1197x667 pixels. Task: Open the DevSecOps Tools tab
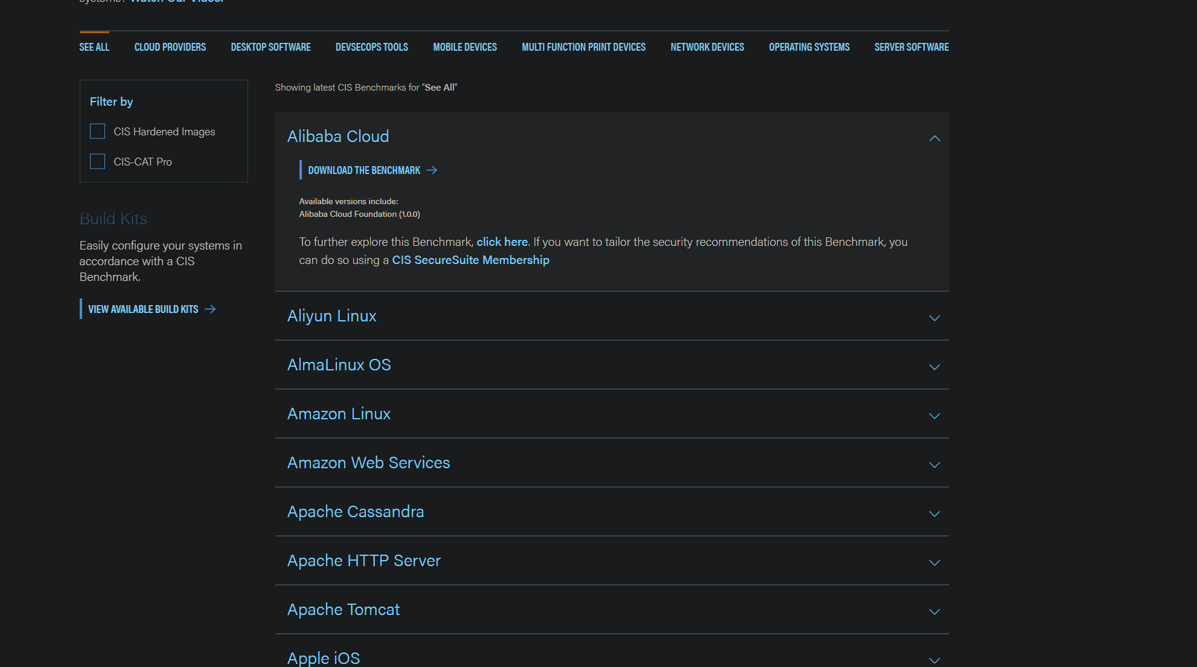tap(372, 47)
